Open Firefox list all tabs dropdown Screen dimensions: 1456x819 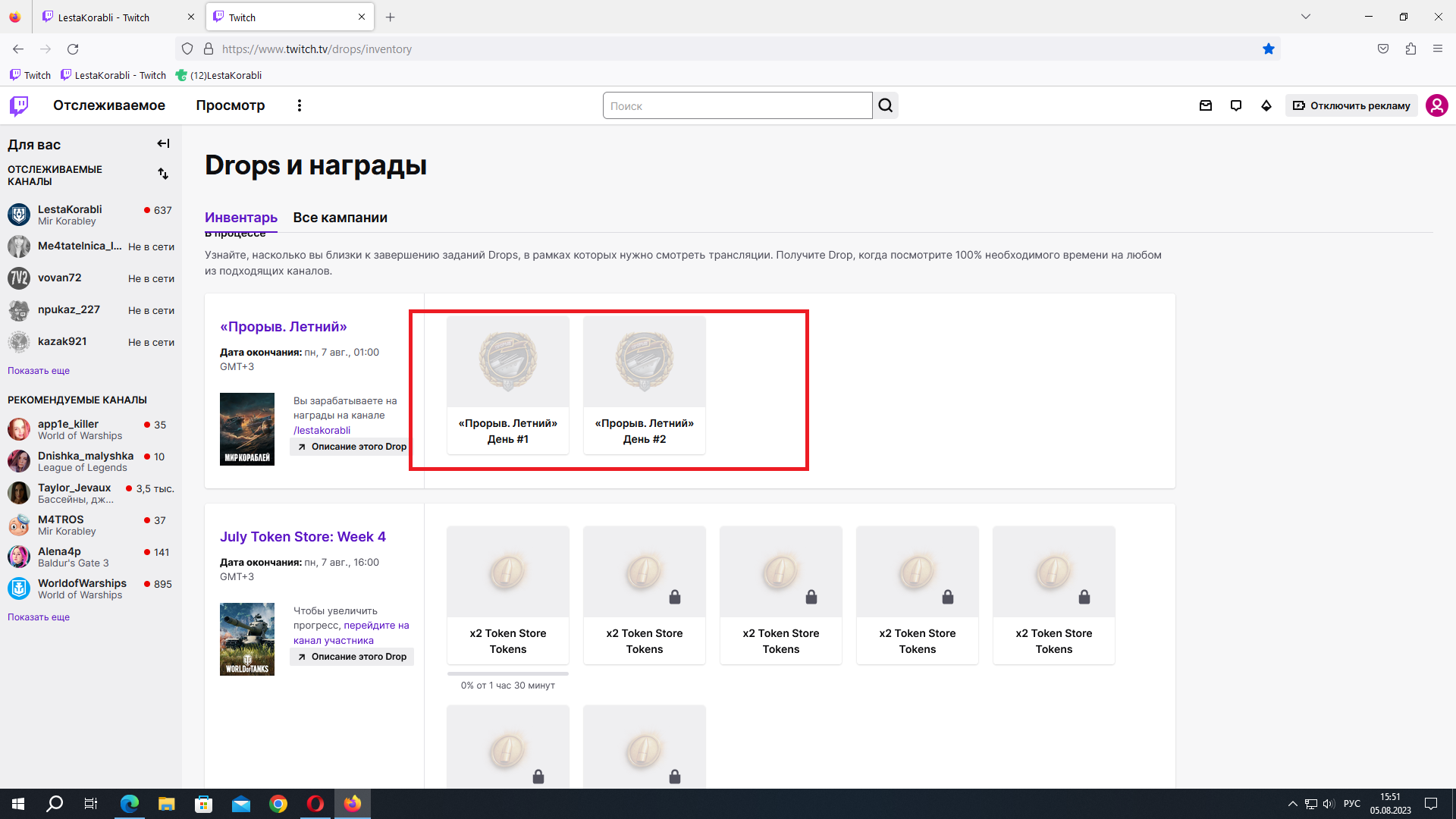[x=1306, y=17]
